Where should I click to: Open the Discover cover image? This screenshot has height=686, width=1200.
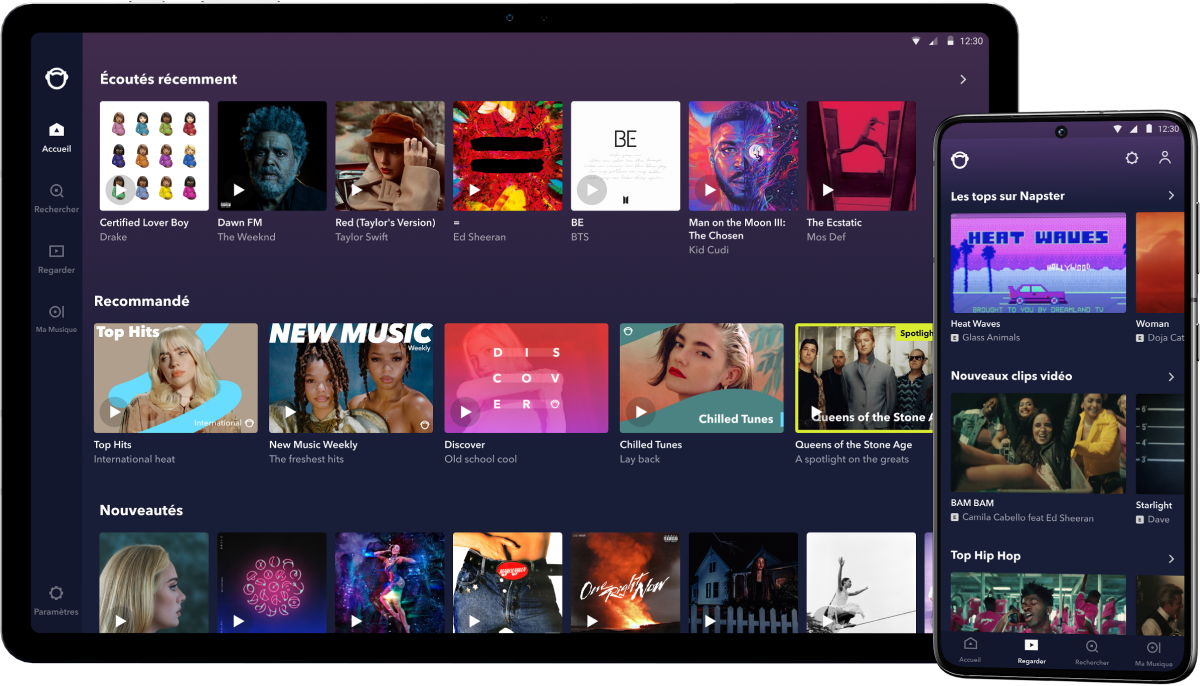[x=526, y=378]
